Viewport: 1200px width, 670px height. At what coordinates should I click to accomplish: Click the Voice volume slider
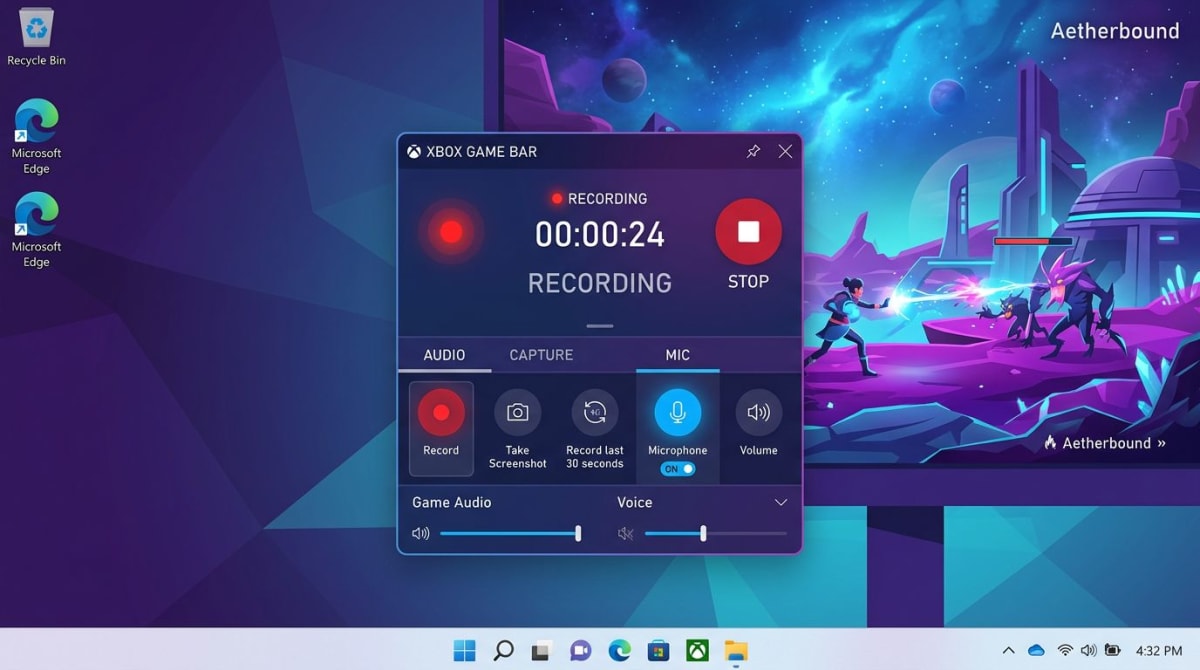[x=715, y=534]
